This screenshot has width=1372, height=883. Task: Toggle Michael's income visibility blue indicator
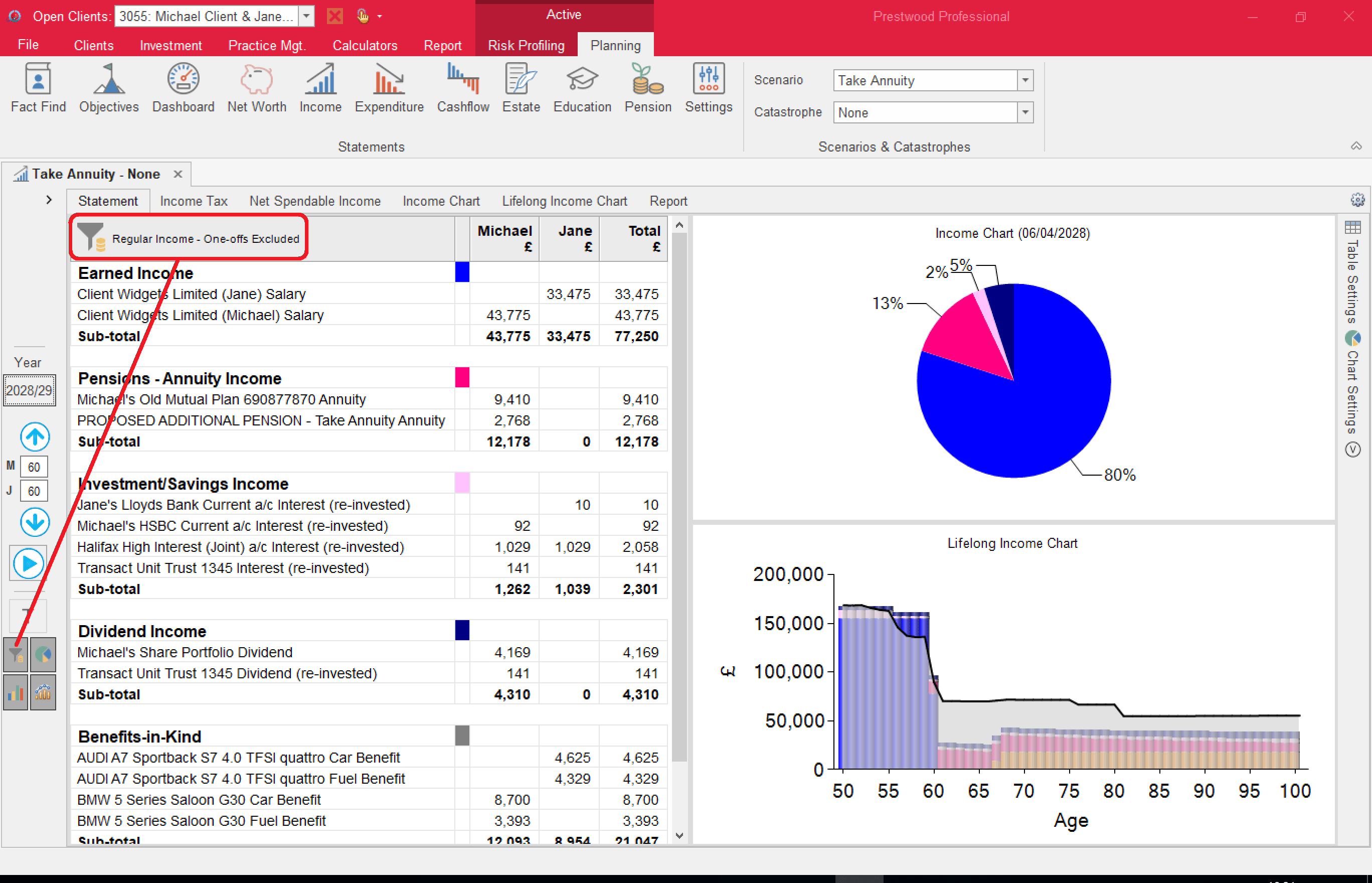(462, 272)
